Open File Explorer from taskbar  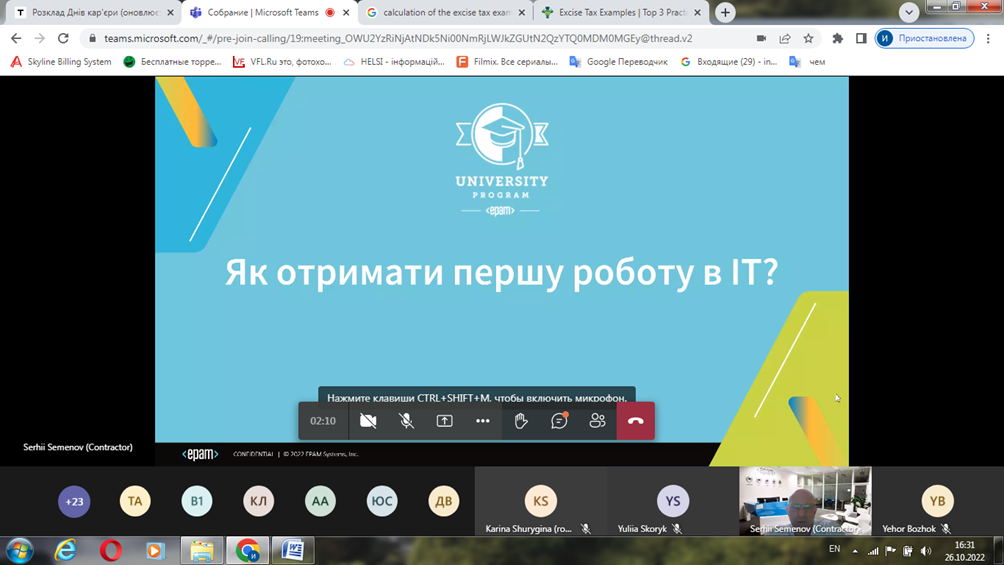click(x=202, y=551)
